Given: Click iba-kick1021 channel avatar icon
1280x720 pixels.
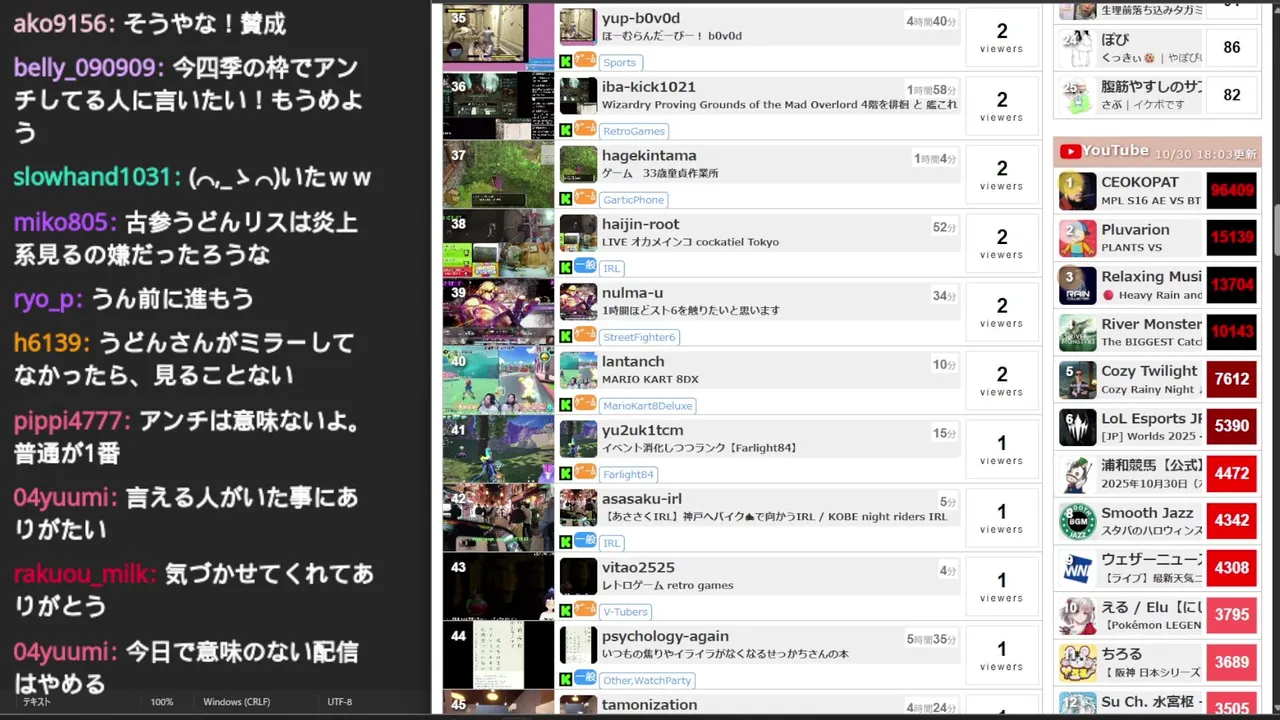Looking at the screenshot, I should click(x=578, y=96).
